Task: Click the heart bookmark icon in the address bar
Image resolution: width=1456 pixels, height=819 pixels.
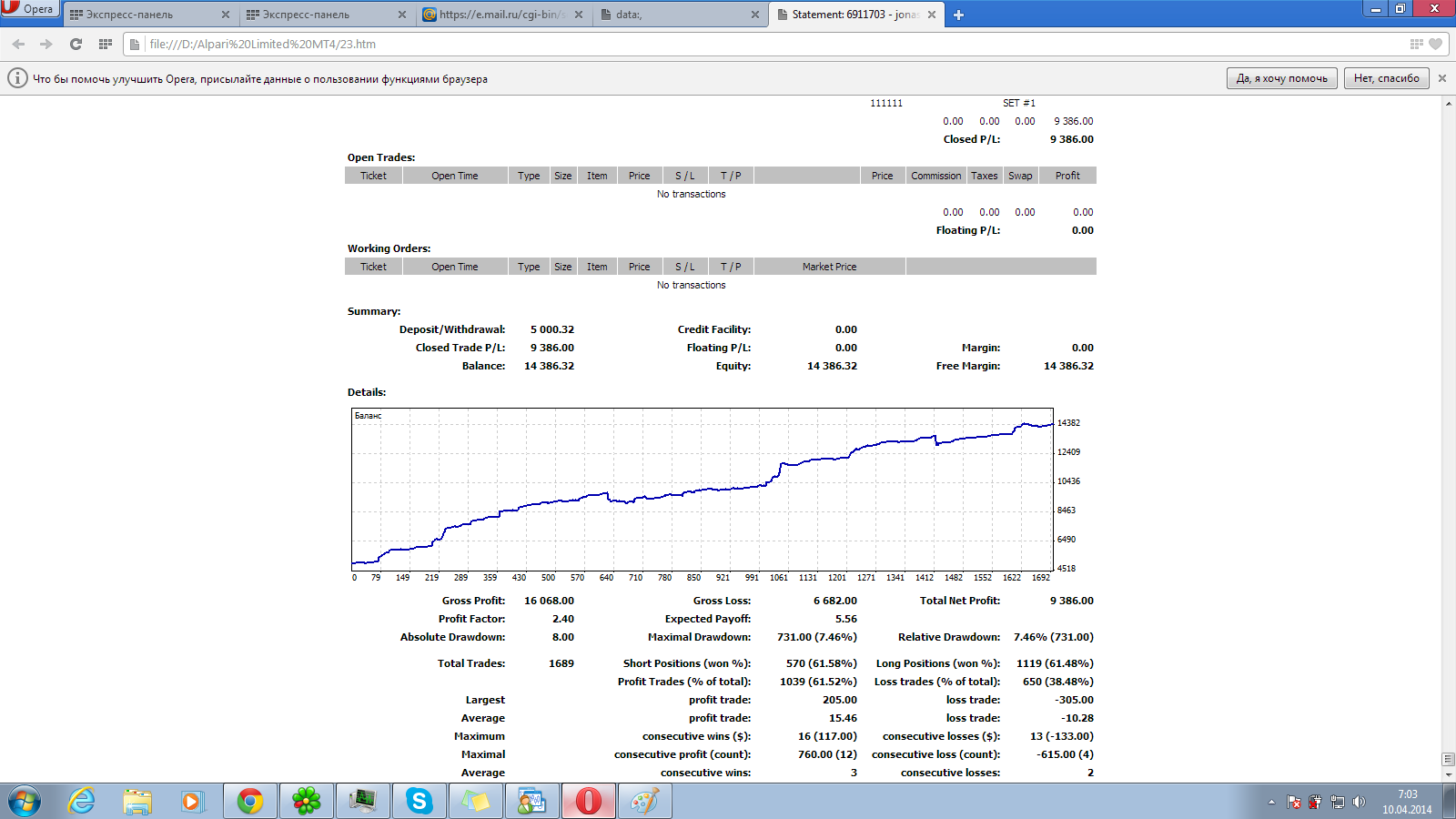Action: (1435, 44)
